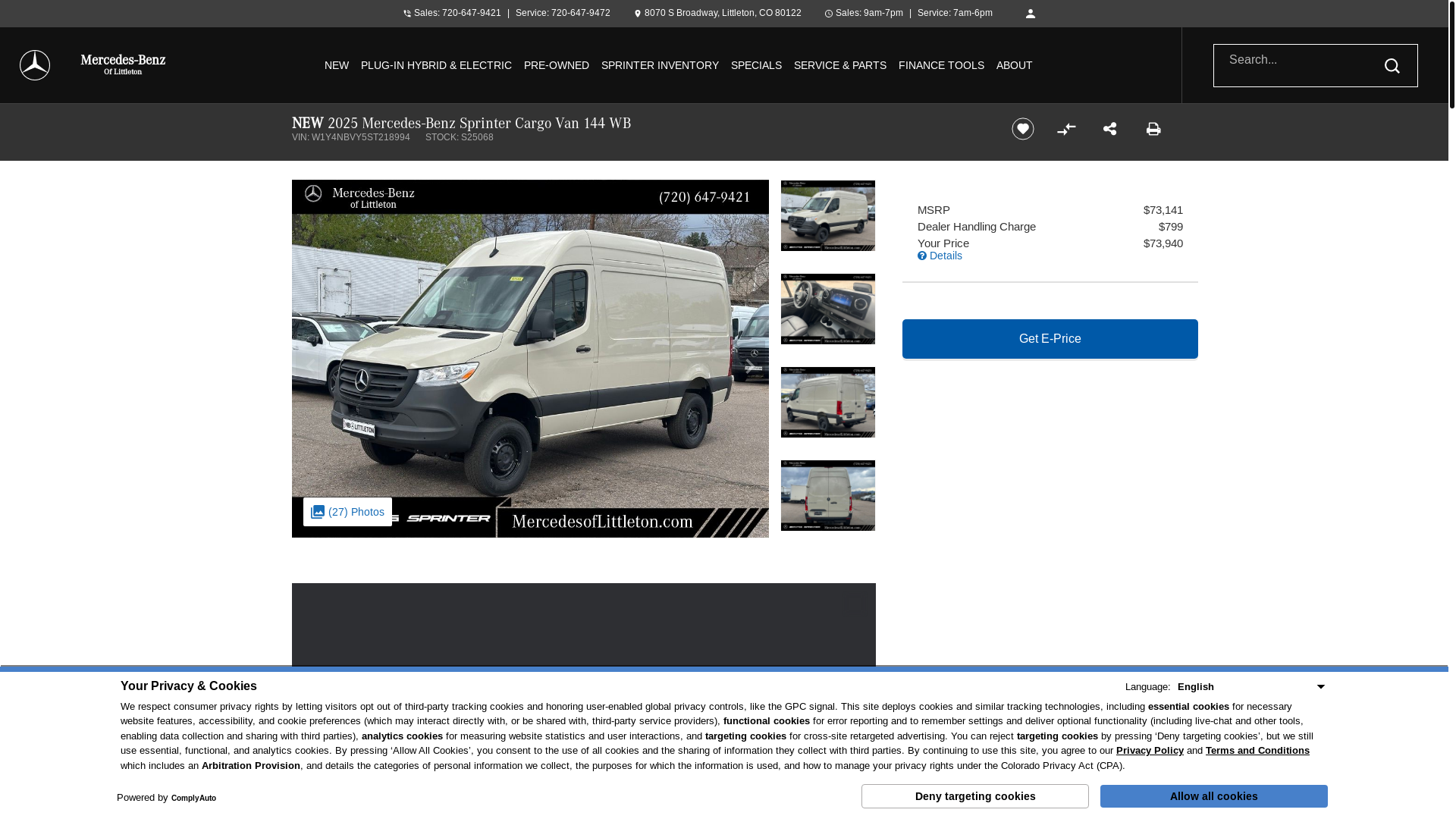Click Allow all cookies

click(x=1214, y=796)
